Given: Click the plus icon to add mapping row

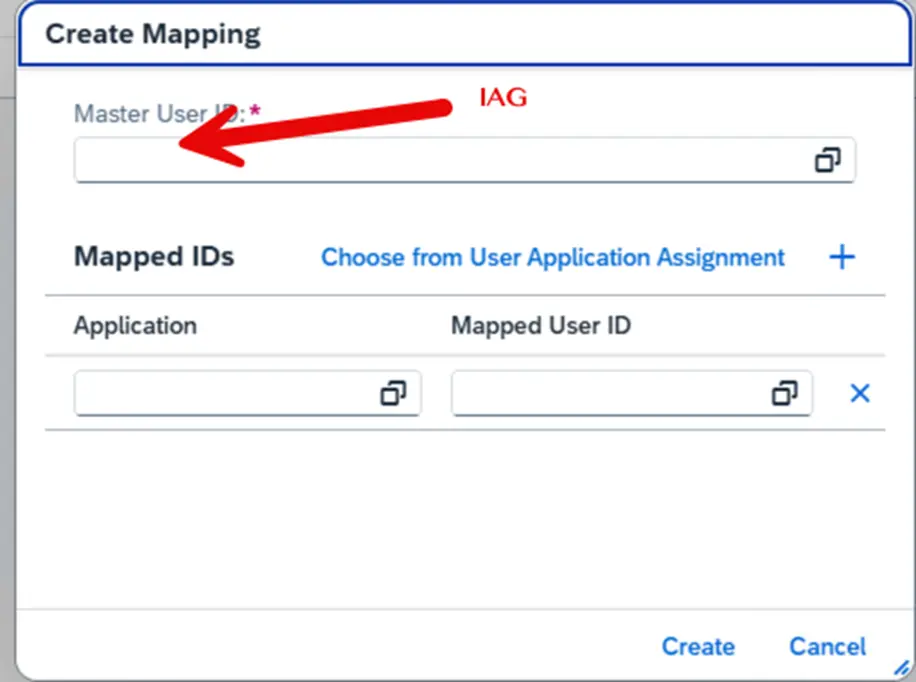Looking at the screenshot, I should [842, 257].
